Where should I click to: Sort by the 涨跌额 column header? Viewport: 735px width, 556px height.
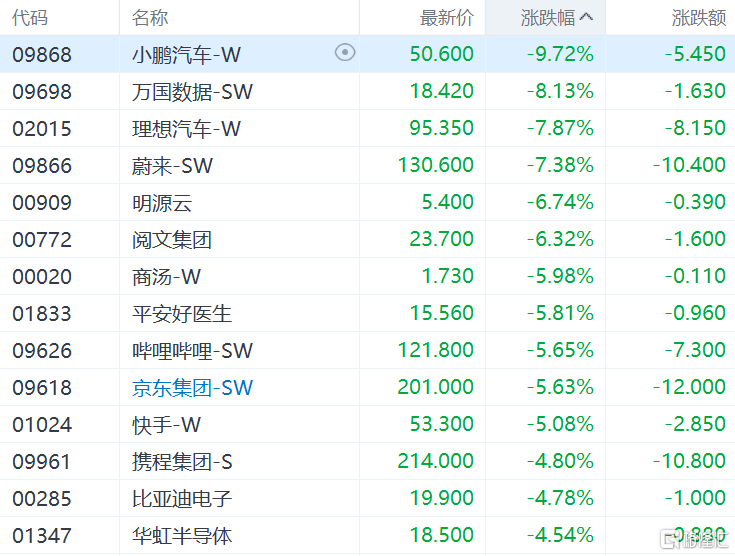coord(698,18)
